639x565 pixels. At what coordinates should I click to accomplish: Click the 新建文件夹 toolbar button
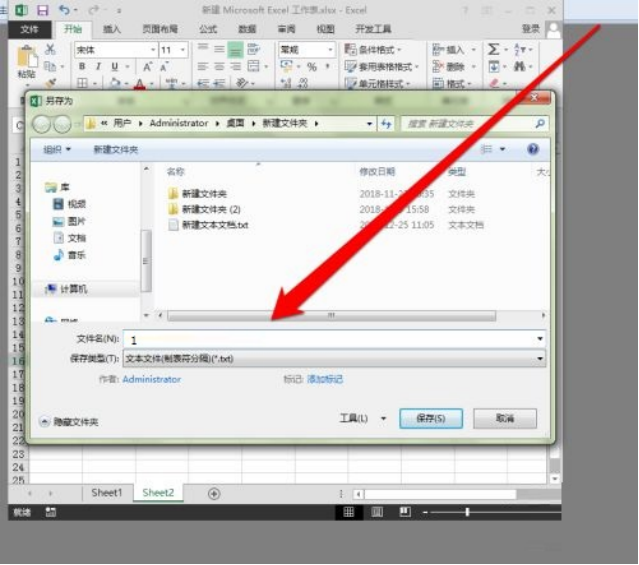coord(116,150)
